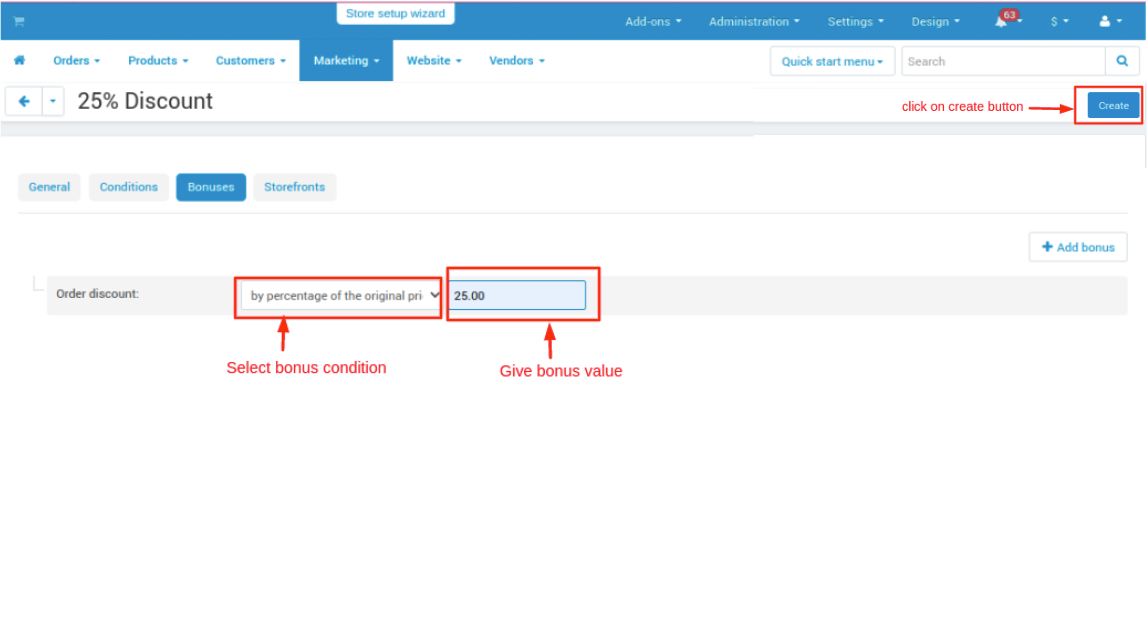Switch to the Conditions tab
The width and height of the screenshot is (1148, 642).
pos(129,187)
